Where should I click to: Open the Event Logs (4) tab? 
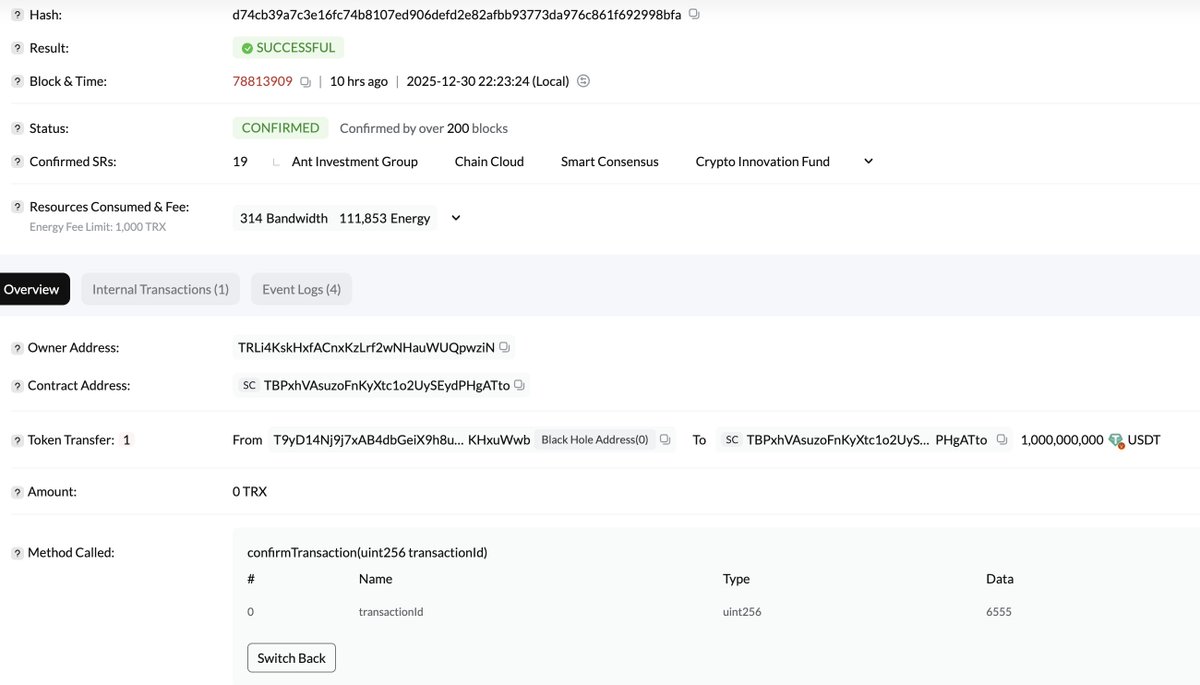(301, 289)
